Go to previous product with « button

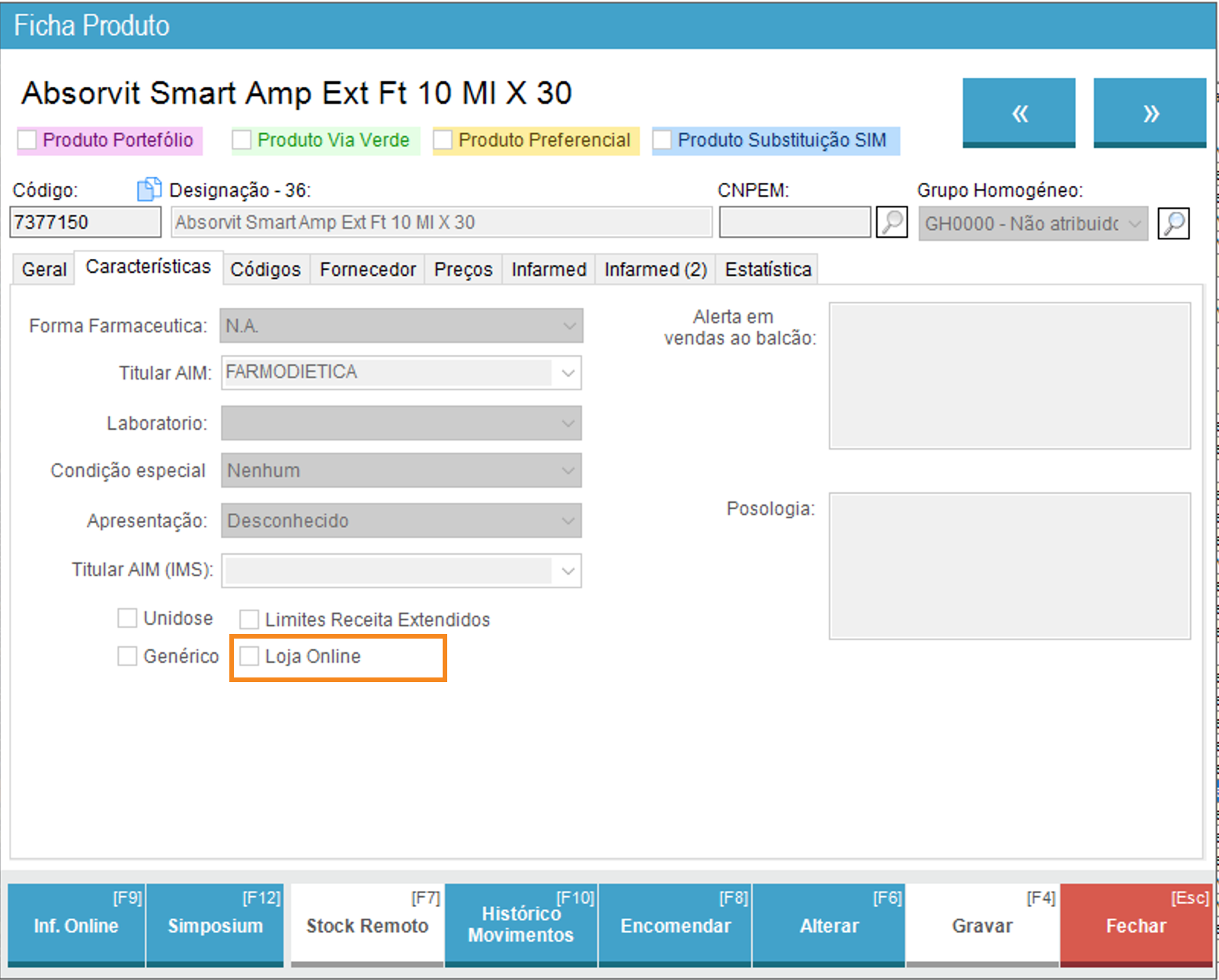point(1019,113)
